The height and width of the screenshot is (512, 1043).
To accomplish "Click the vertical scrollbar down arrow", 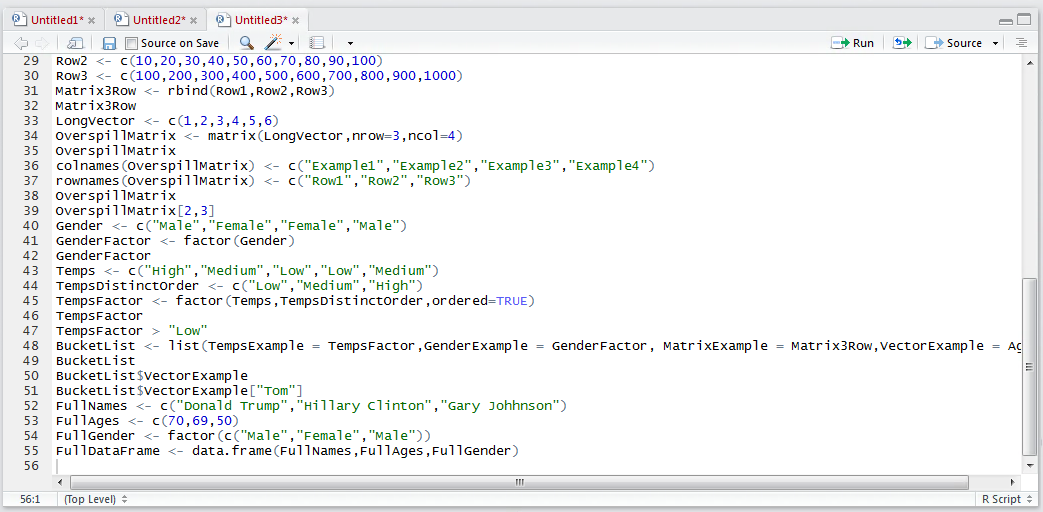I will (x=1029, y=465).
